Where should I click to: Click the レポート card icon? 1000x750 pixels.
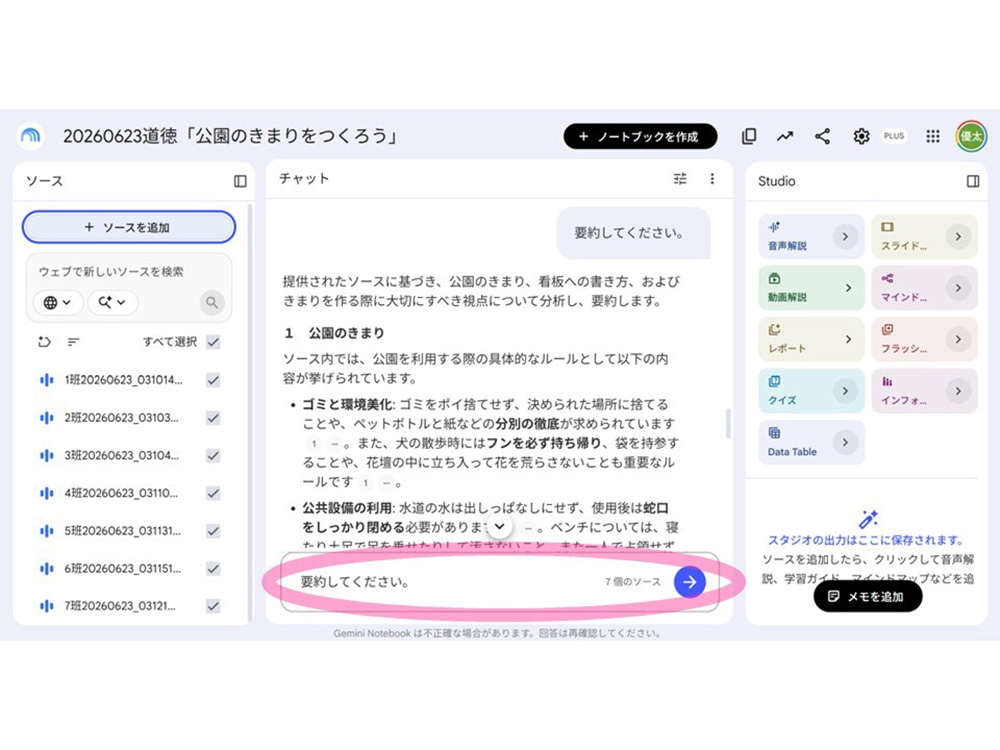774,330
